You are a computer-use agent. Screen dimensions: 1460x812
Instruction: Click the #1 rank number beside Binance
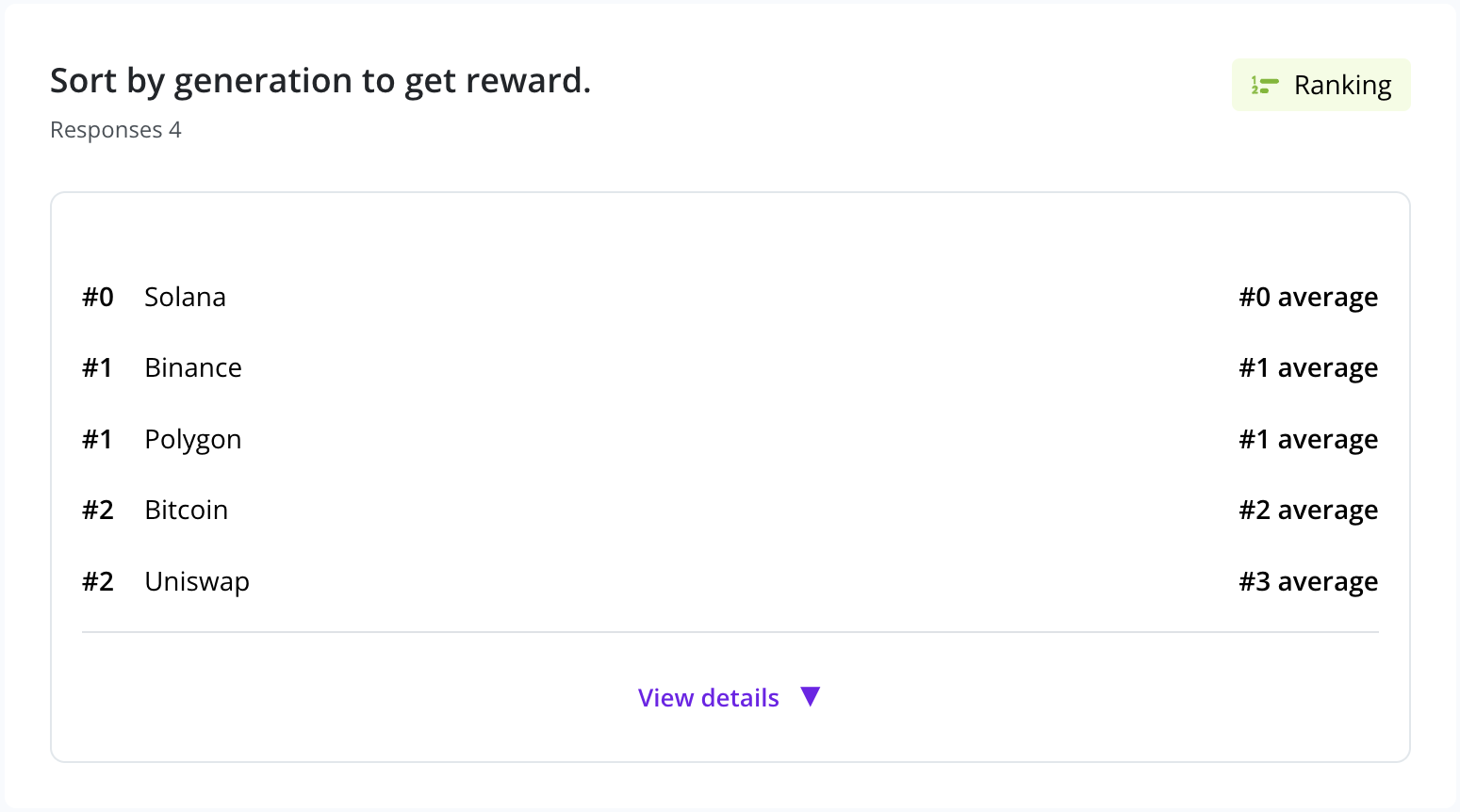[98, 367]
